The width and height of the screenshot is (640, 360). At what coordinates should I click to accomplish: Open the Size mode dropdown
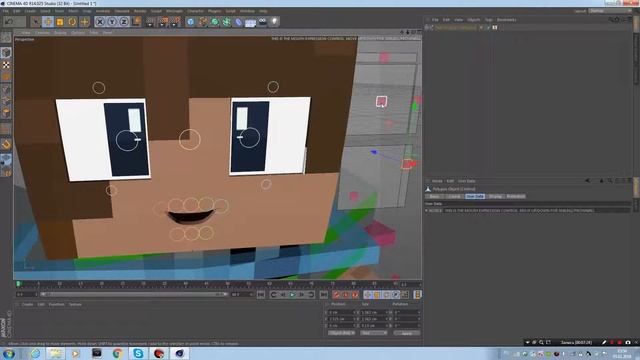click(x=373, y=333)
